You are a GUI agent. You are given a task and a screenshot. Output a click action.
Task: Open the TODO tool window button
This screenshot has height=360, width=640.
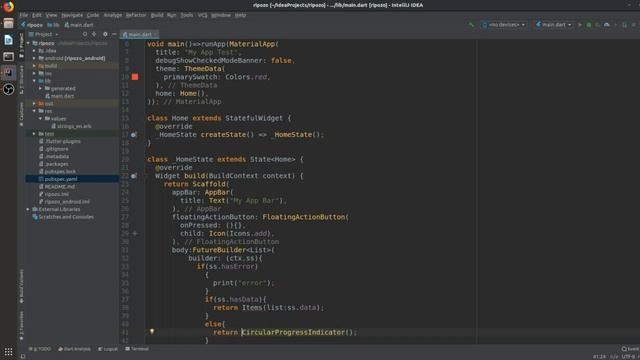tap(40, 349)
